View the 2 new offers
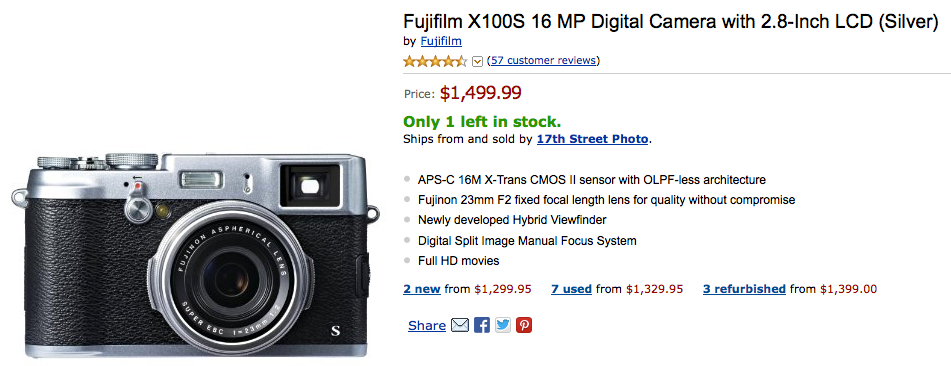 pos(422,289)
